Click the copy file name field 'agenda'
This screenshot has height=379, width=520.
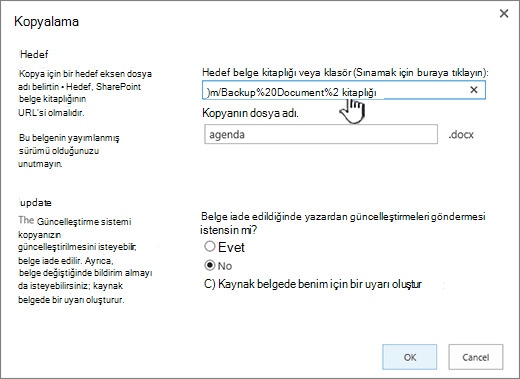pos(321,134)
